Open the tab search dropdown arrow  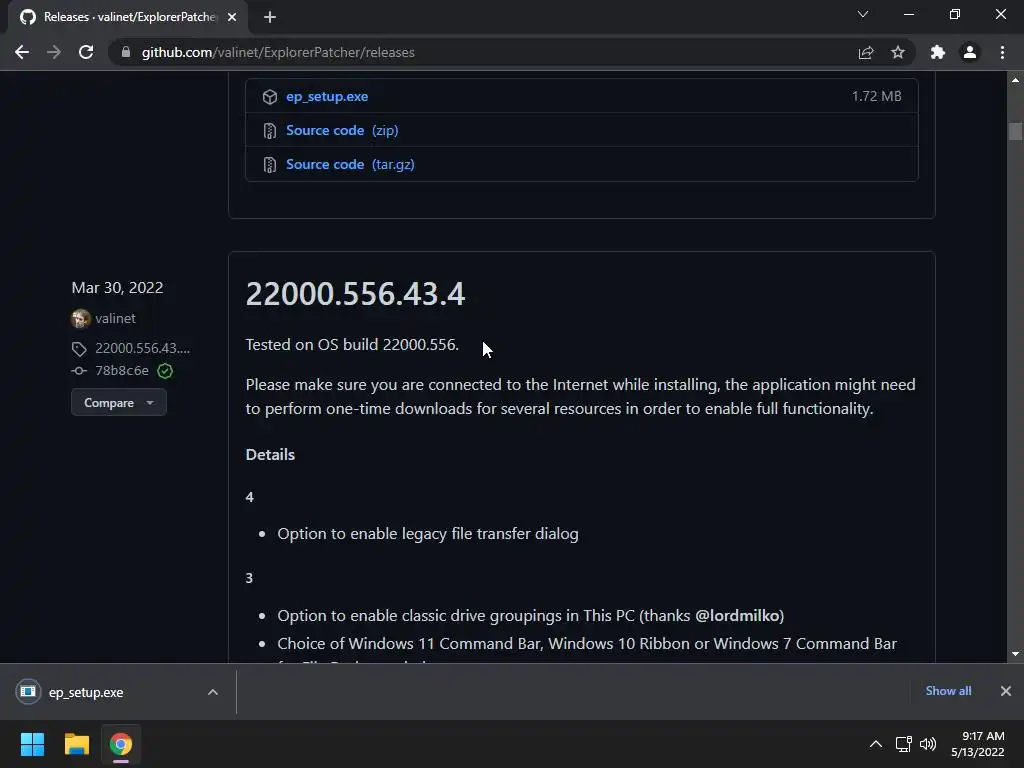click(x=863, y=14)
